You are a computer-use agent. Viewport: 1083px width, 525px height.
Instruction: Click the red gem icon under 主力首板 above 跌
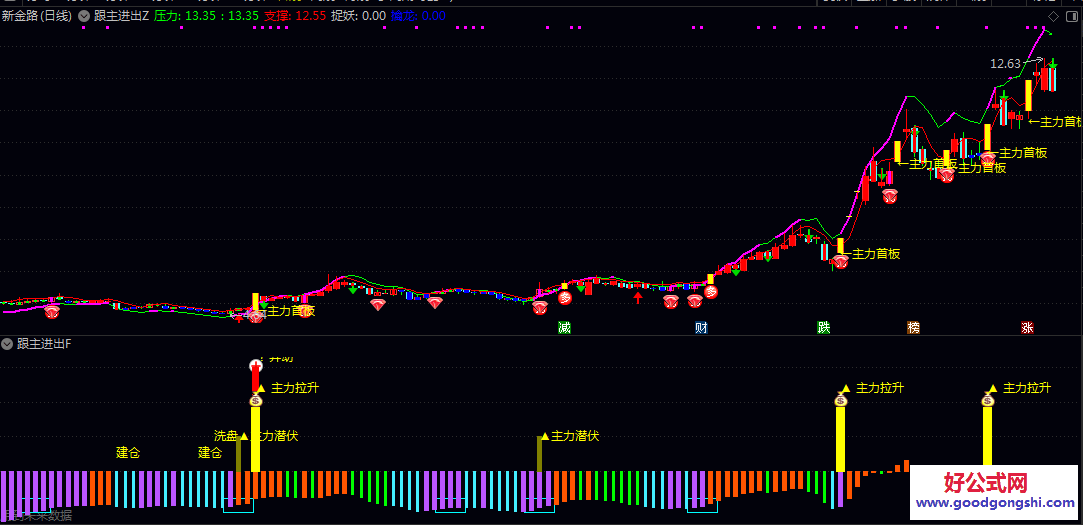(x=841, y=262)
